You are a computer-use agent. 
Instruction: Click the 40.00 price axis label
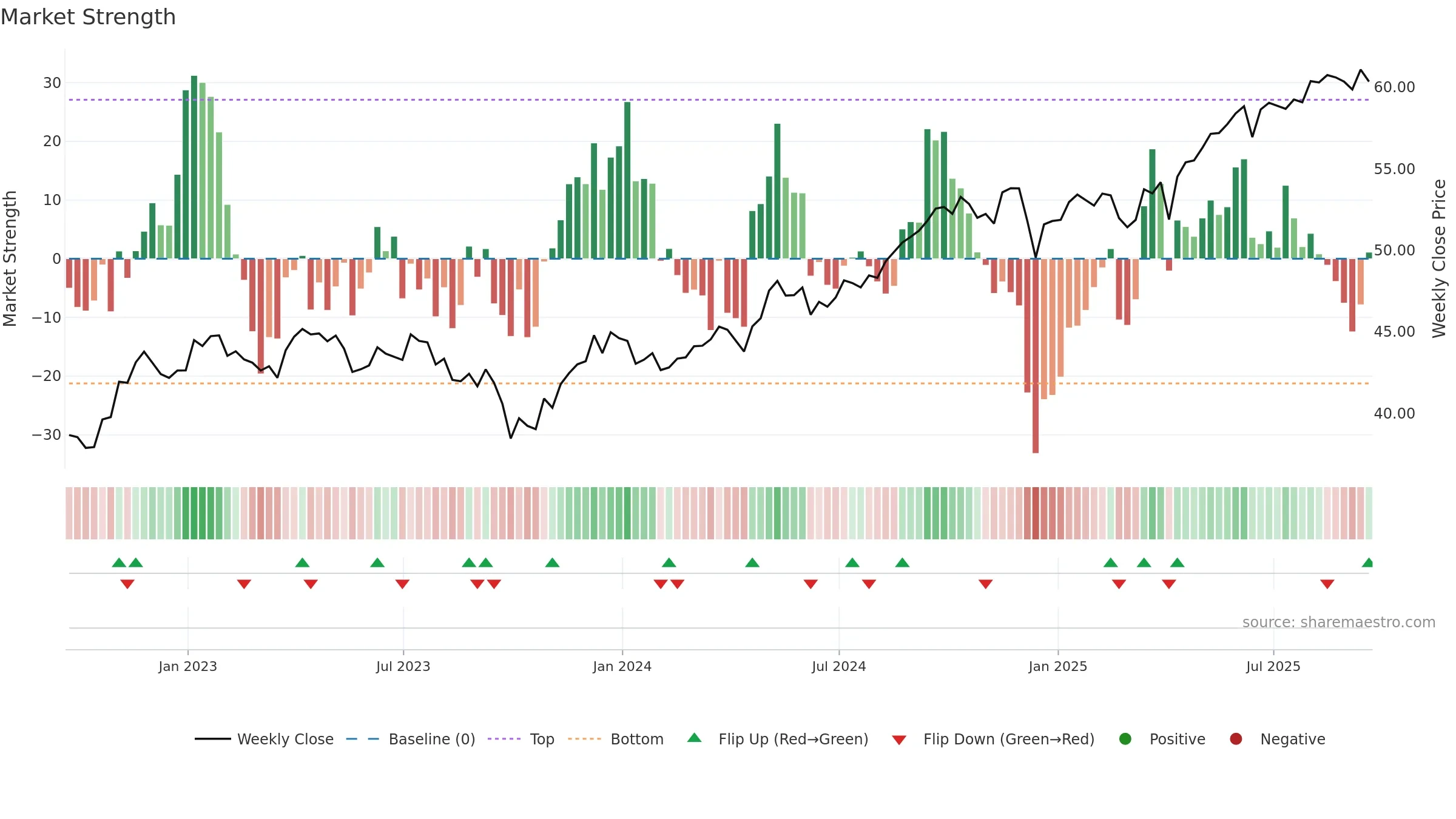click(1394, 413)
